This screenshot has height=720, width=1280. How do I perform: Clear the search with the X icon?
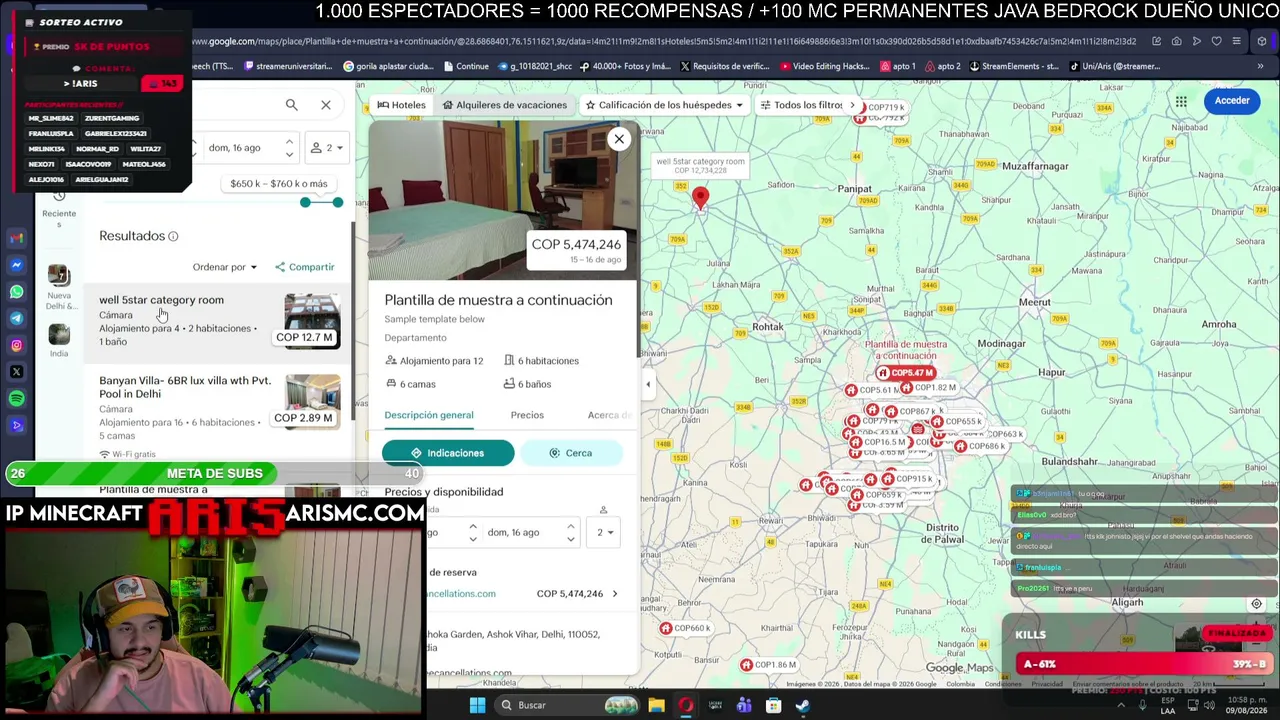pos(326,105)
